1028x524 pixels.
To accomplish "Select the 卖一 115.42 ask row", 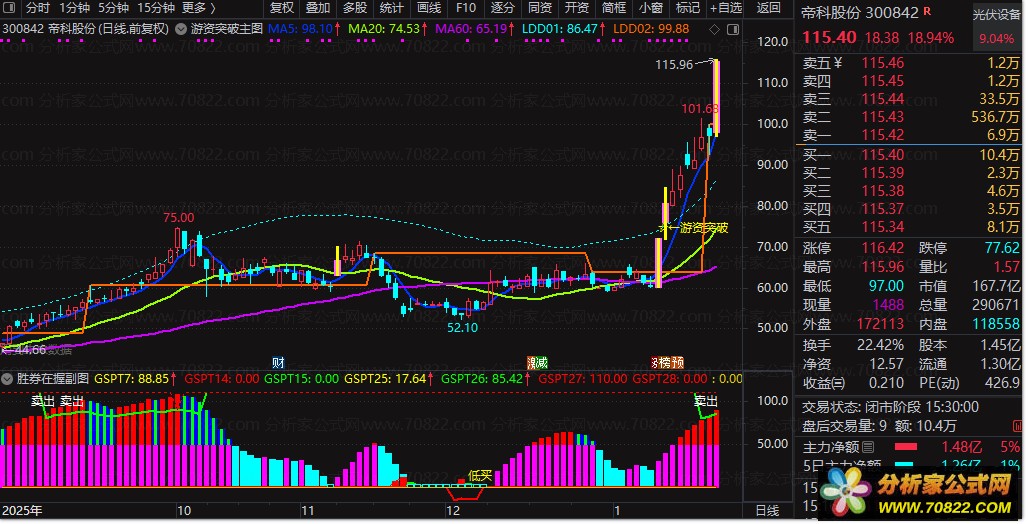I will pyautogui.click(x=910, y=135).
